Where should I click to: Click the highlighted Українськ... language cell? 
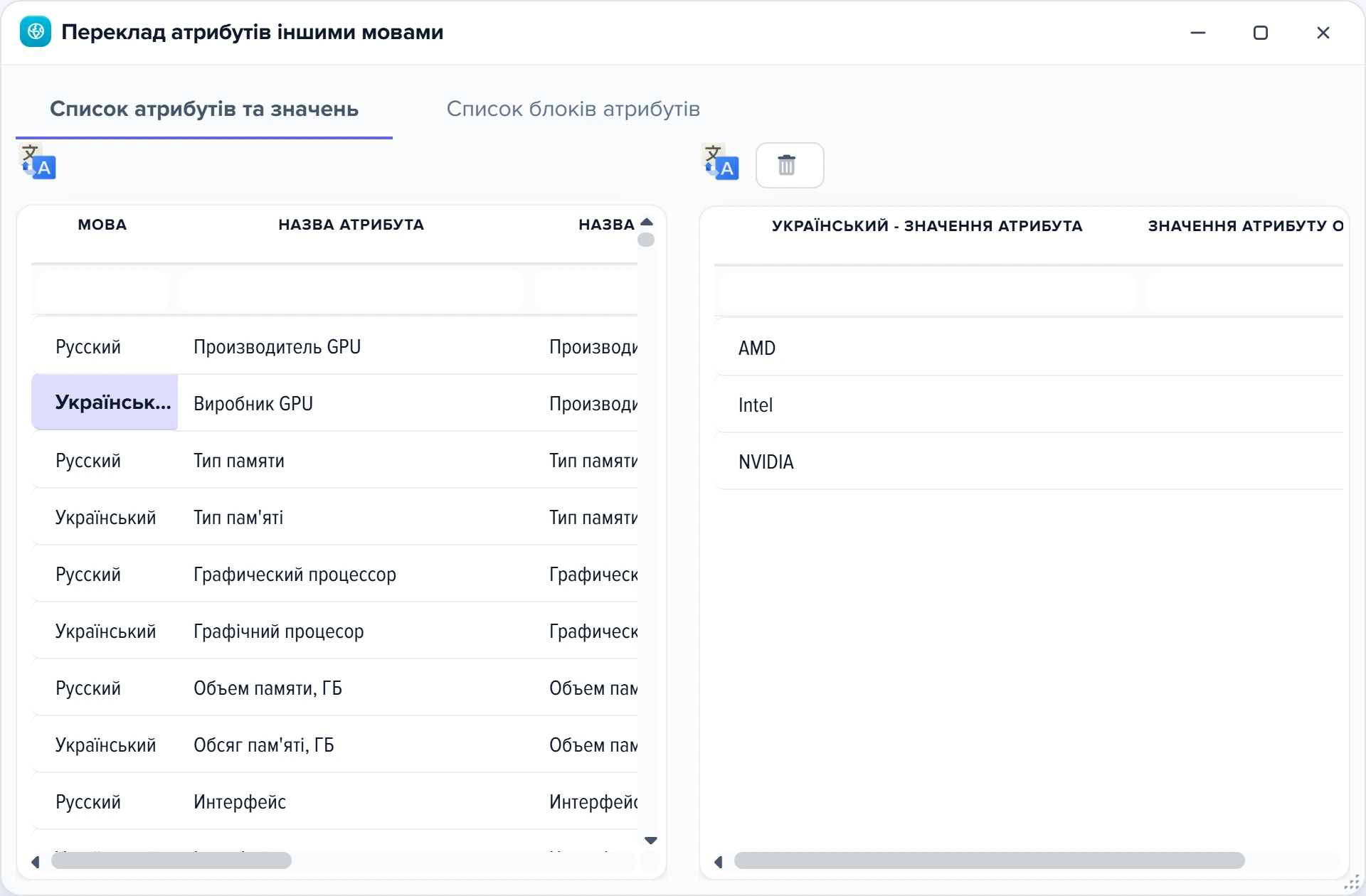click(105, 402)
